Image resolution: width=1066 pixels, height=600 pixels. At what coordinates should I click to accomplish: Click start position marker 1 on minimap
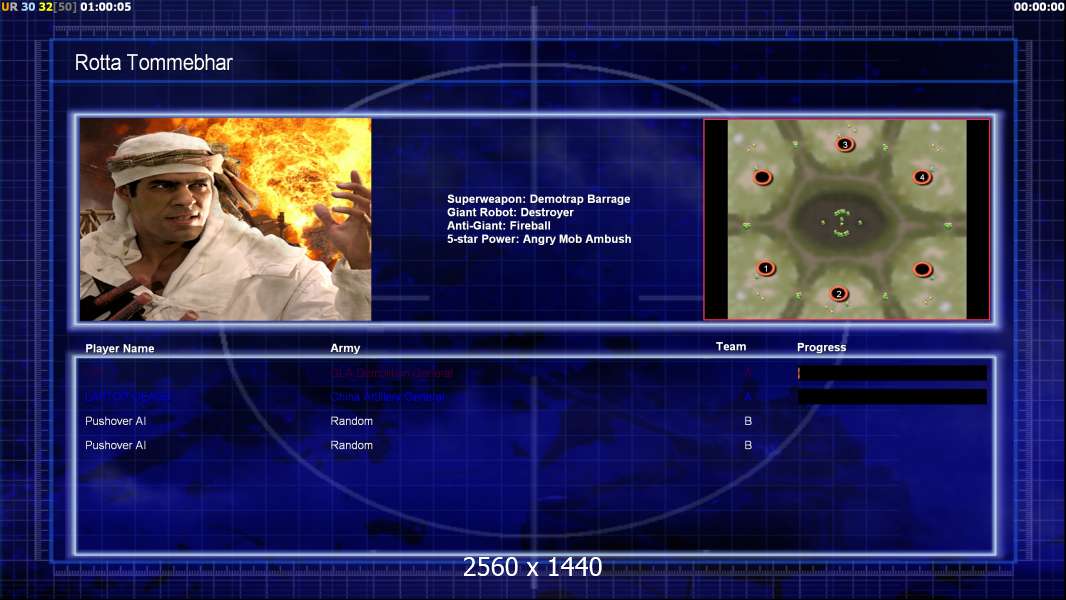pos(766,268)
